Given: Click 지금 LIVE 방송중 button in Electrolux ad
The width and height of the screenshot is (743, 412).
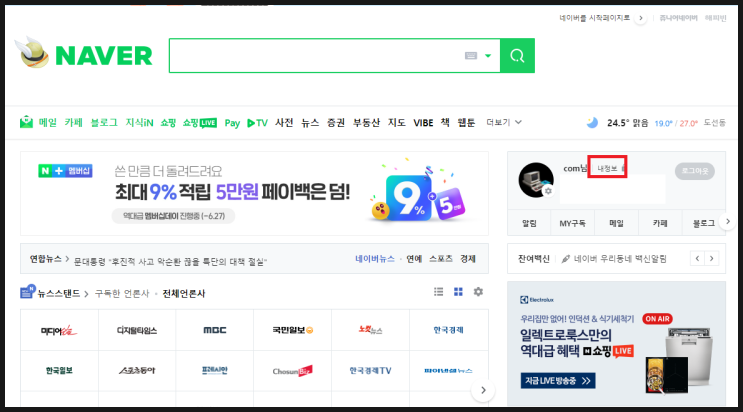Looking at the screenshot, I should 558,381.
